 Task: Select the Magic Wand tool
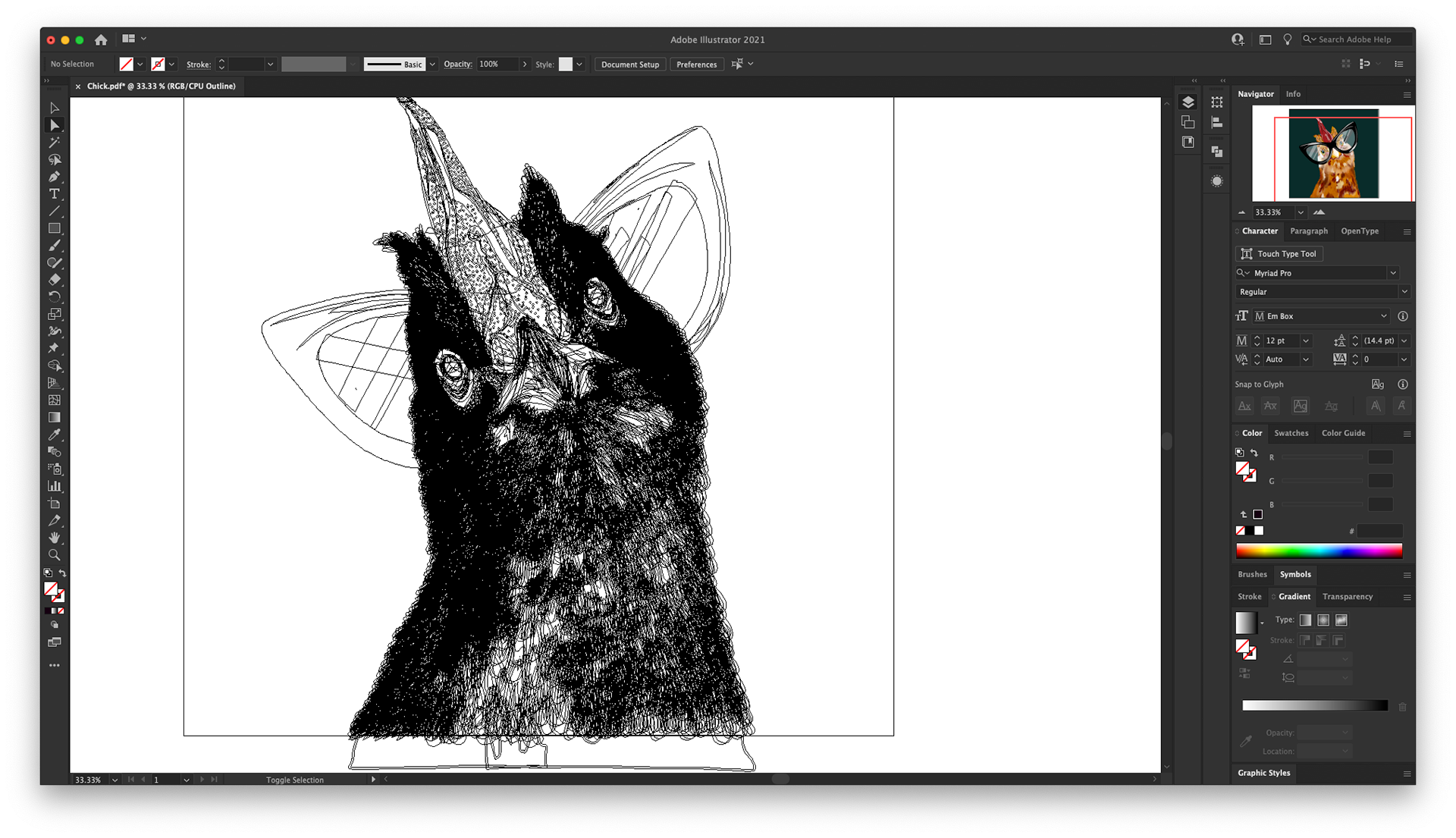pos(55,143)
